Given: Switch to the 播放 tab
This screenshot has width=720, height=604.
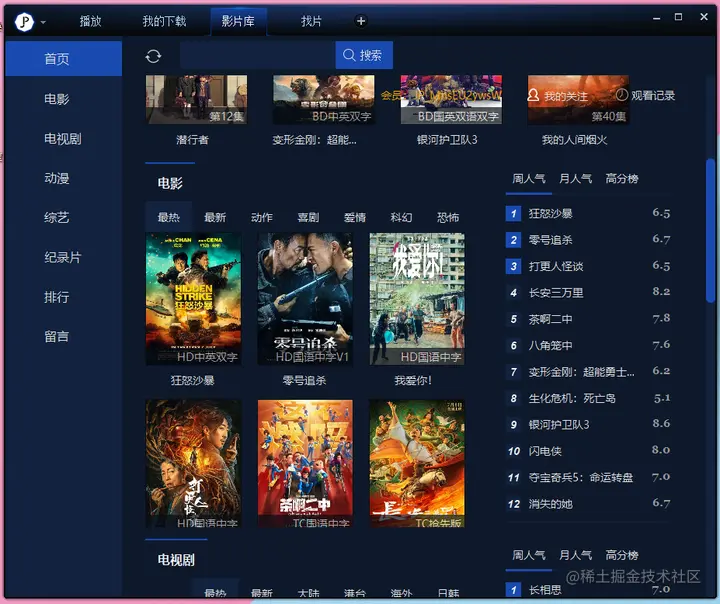Looking at the screenshot, I should coord(90,21).
